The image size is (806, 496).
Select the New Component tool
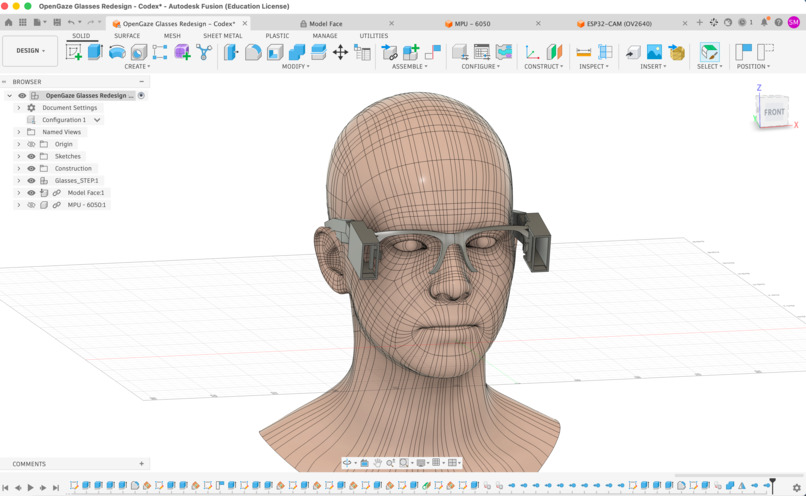[x=411, y=52]
